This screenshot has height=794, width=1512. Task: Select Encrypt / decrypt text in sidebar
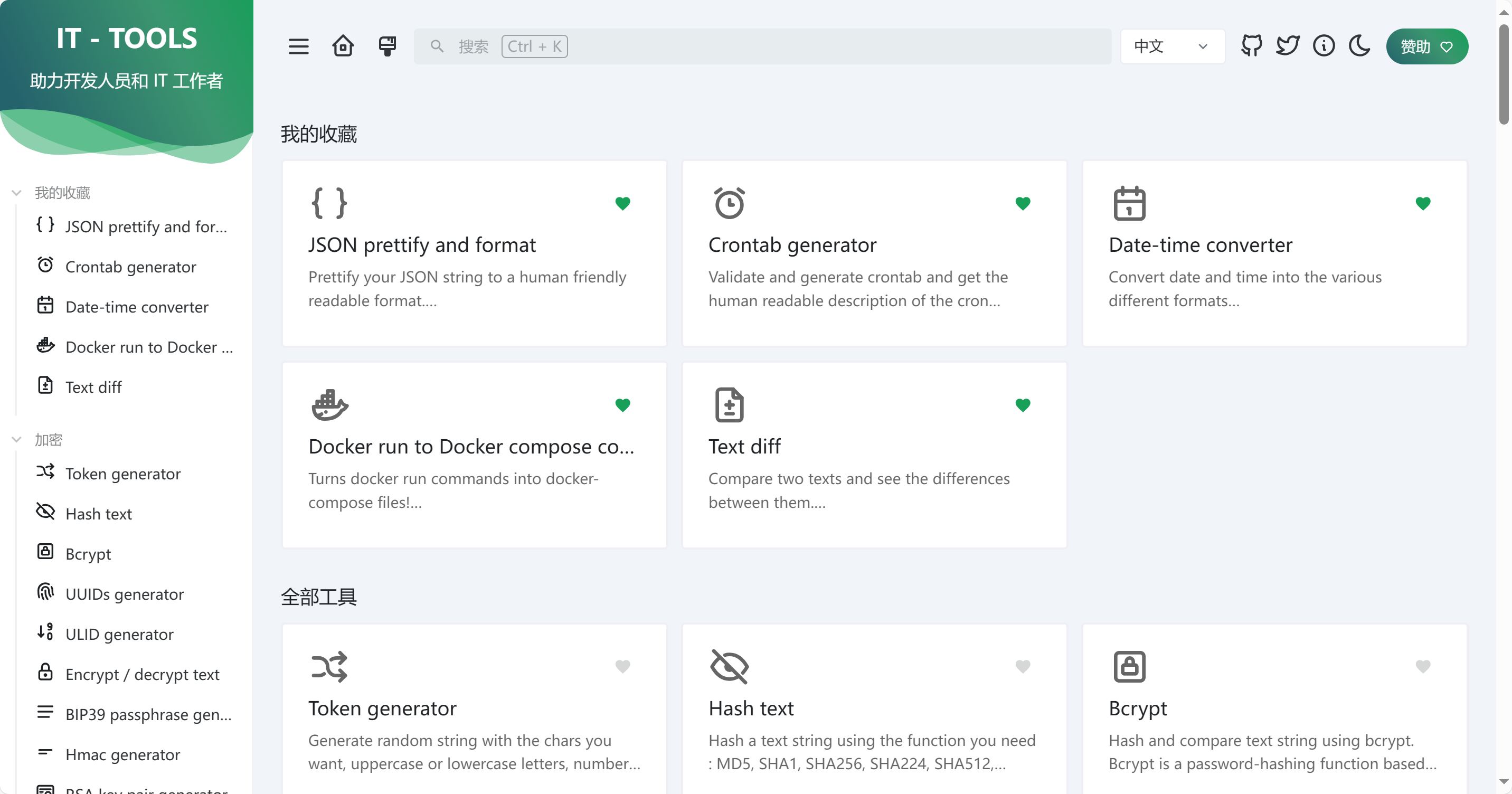coord(142,674)
